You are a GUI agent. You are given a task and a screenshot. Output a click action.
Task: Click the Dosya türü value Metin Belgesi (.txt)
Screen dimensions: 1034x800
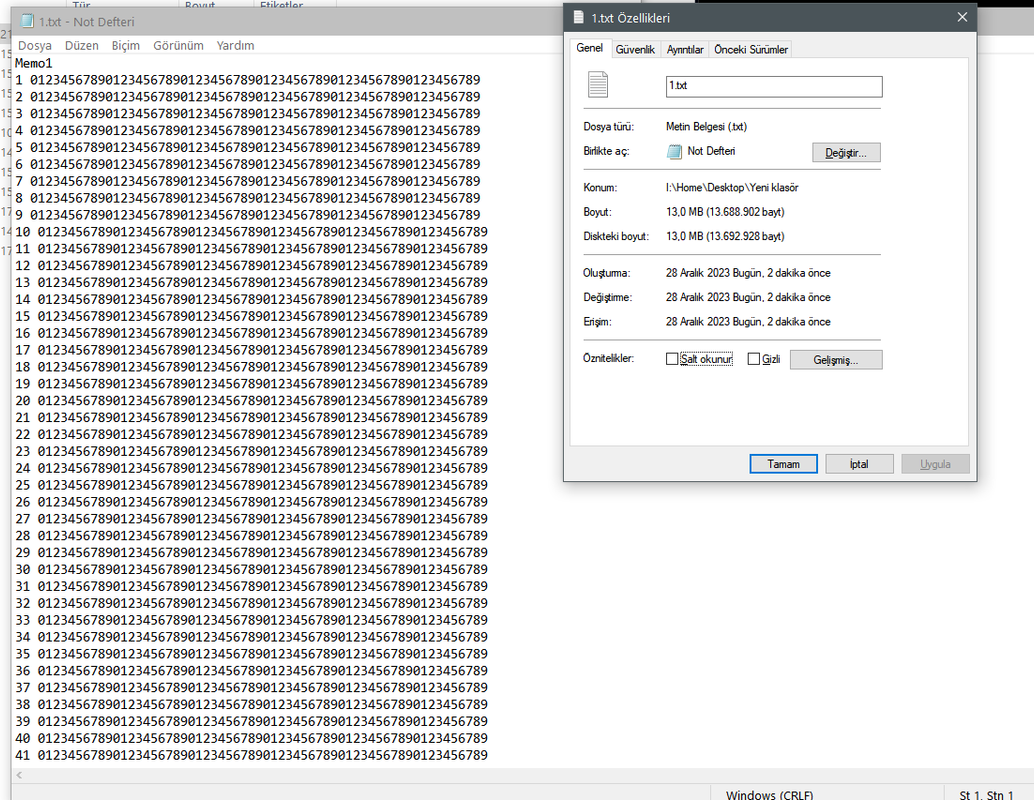706,127
